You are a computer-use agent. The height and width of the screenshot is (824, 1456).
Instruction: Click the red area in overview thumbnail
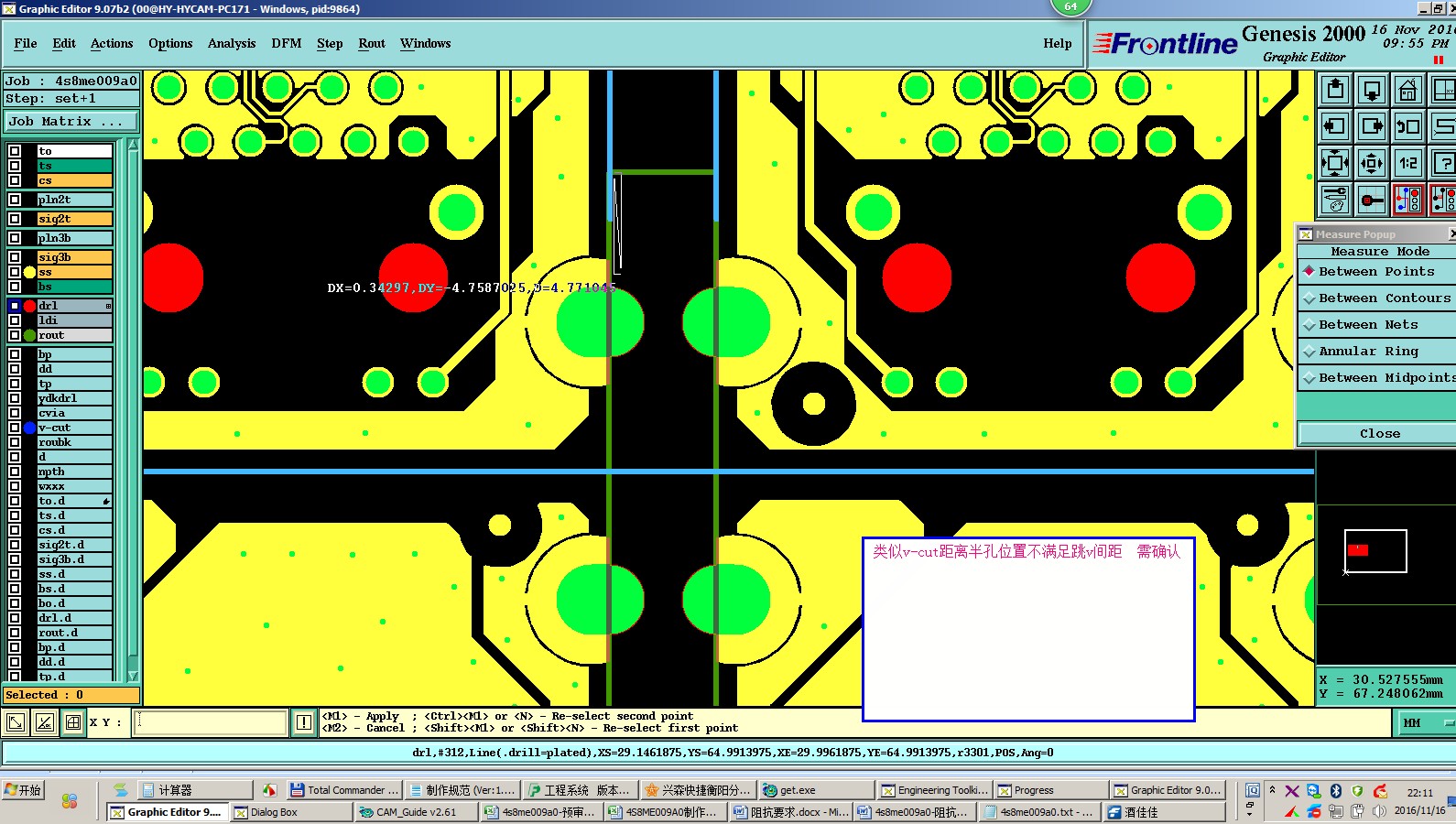point(1358,550)
